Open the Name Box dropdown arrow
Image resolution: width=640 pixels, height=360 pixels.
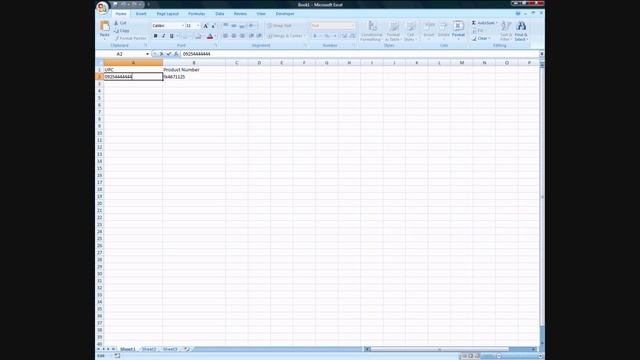147,54
